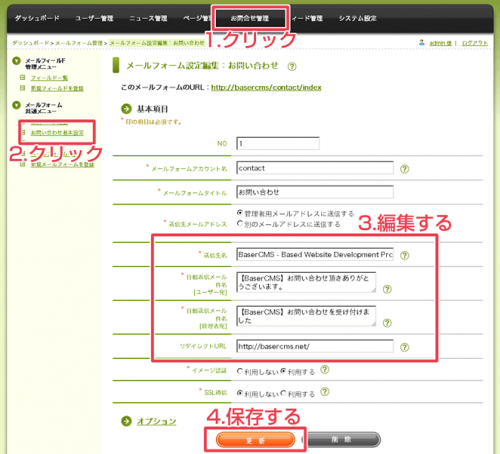Select send to another mail address radio
Image resolution: width=500 pixels, height=454 pixels.
[x=240, y=223]
